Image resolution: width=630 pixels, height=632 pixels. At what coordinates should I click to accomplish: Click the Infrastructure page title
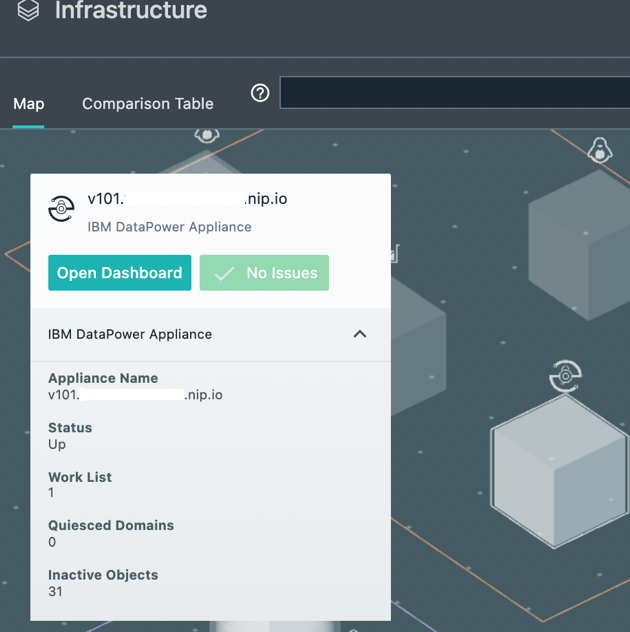click(x=131, y=10)
